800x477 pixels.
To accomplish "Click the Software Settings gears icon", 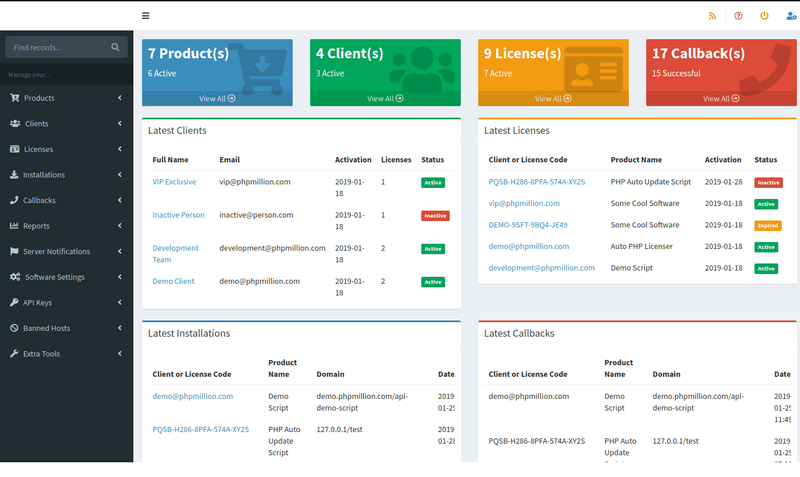I will point(15,277).
